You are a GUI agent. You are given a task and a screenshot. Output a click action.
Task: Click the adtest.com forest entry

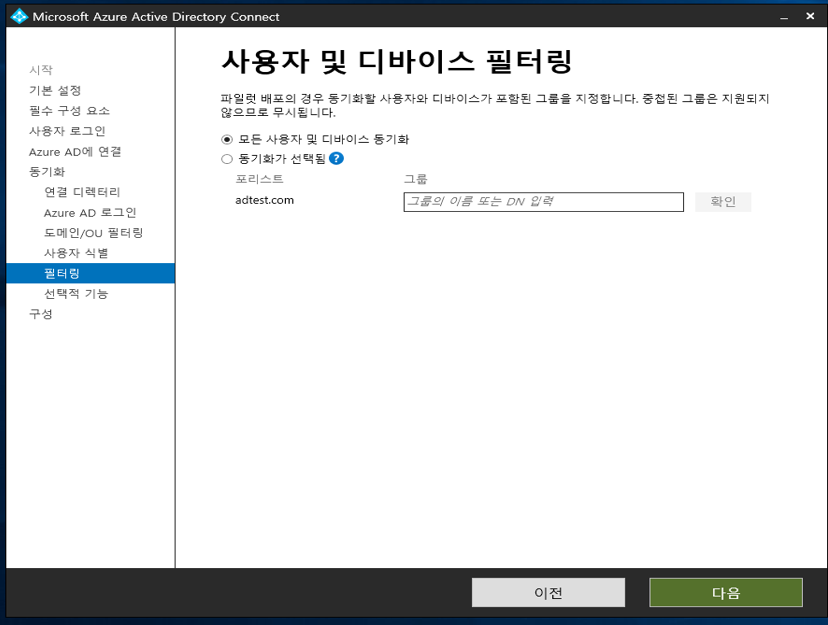[265, 200]
